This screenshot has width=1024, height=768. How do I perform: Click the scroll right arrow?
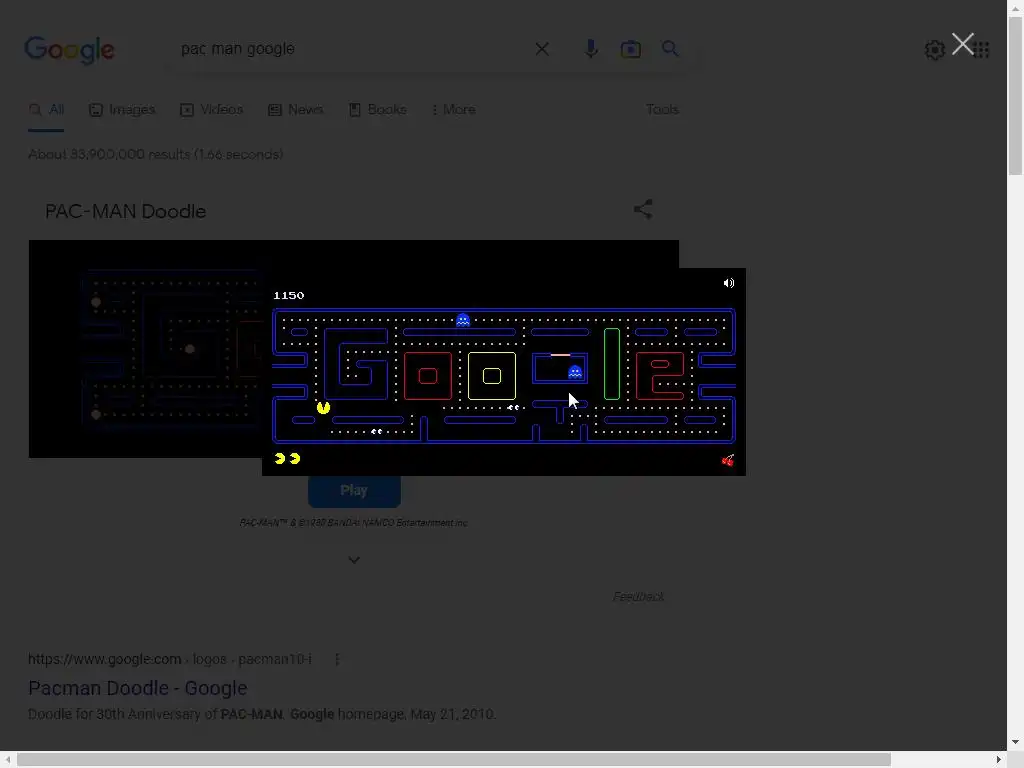point(999,760)
